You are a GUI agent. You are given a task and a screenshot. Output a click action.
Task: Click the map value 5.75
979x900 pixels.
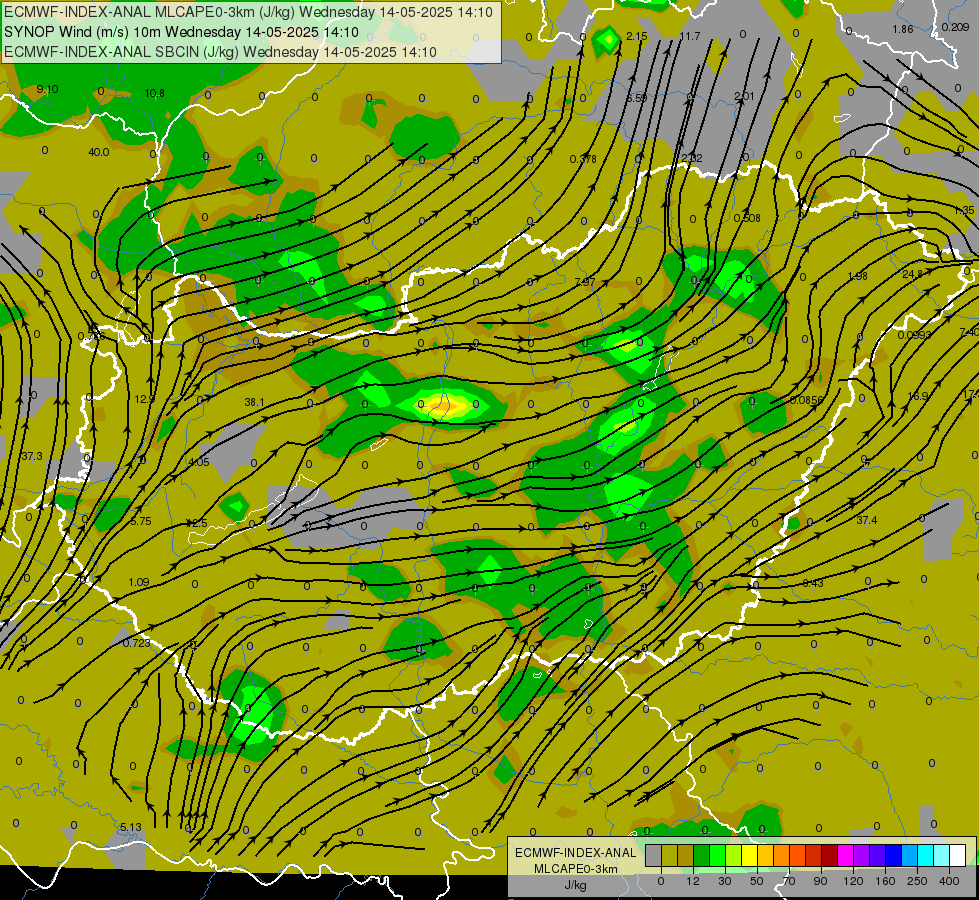coord(140,521)
